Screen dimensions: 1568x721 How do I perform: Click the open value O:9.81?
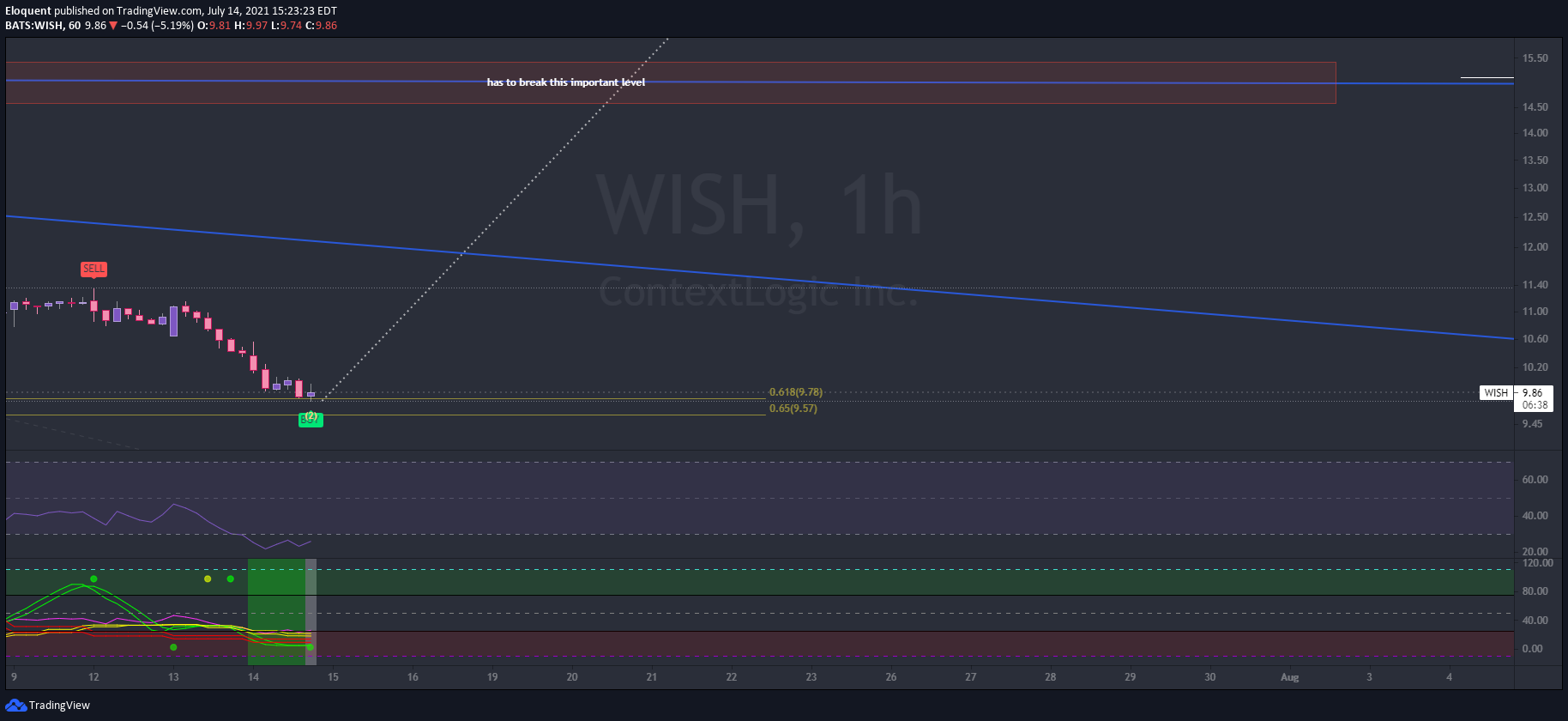tap(214, 26)
